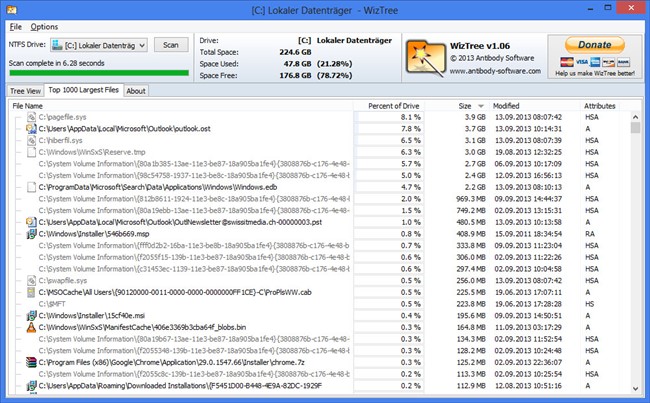Click the Downloaded Installations file icon
Viewport: 650px width, 403px height.
pyautogui.click(x=31, y=386)
